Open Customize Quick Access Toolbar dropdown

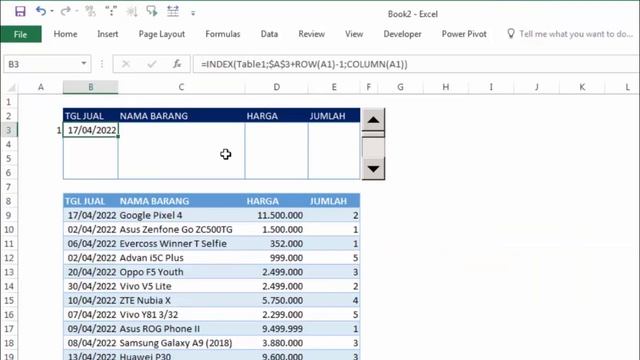(x=193, y=13)
